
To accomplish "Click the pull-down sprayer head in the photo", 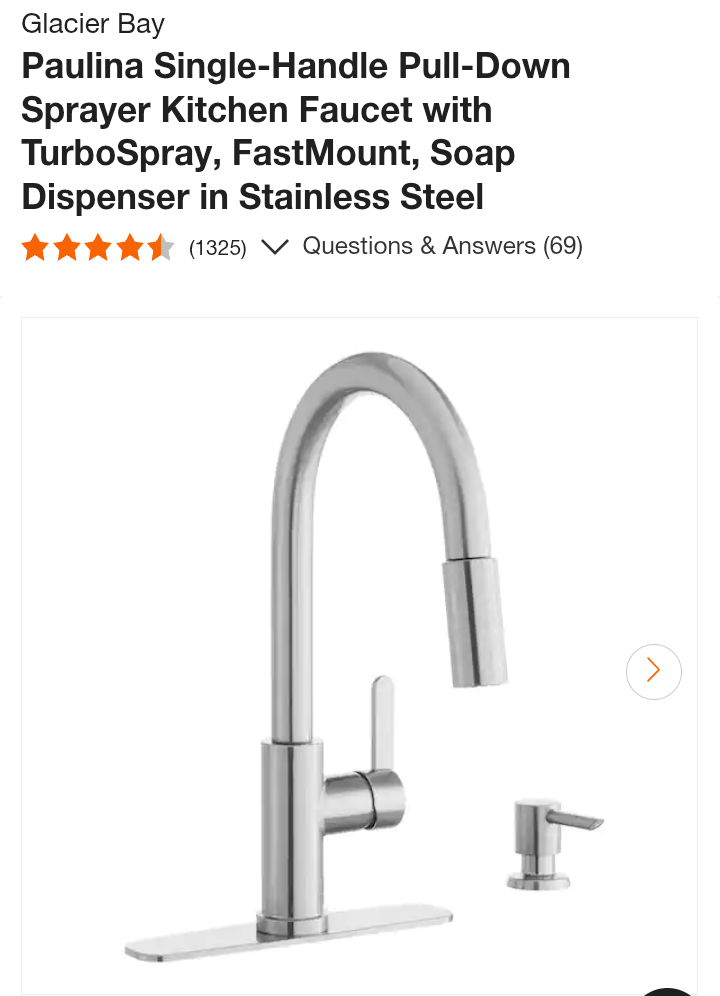I will pos(474,622).
